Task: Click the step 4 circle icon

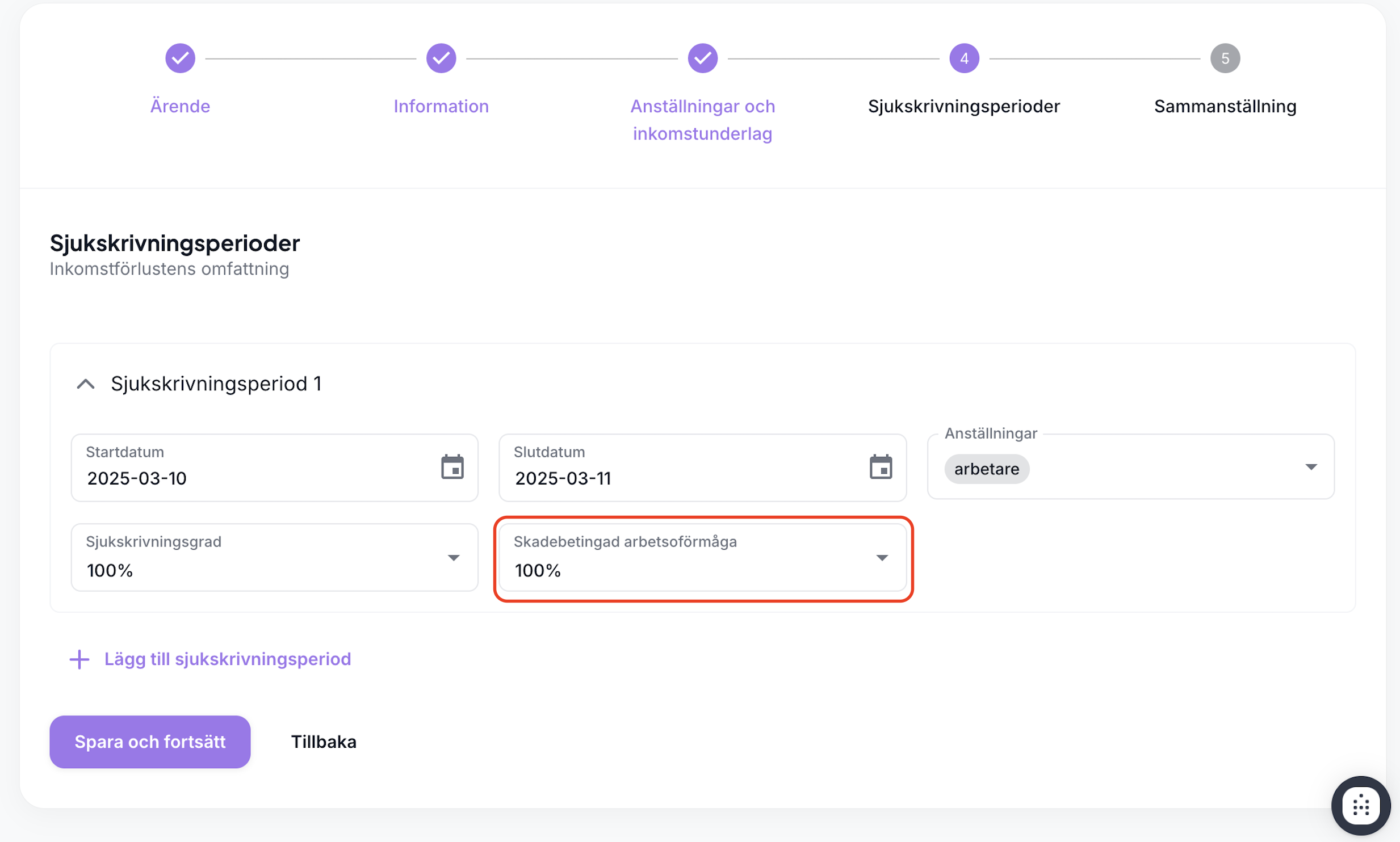Action: [x=963, y=58]
